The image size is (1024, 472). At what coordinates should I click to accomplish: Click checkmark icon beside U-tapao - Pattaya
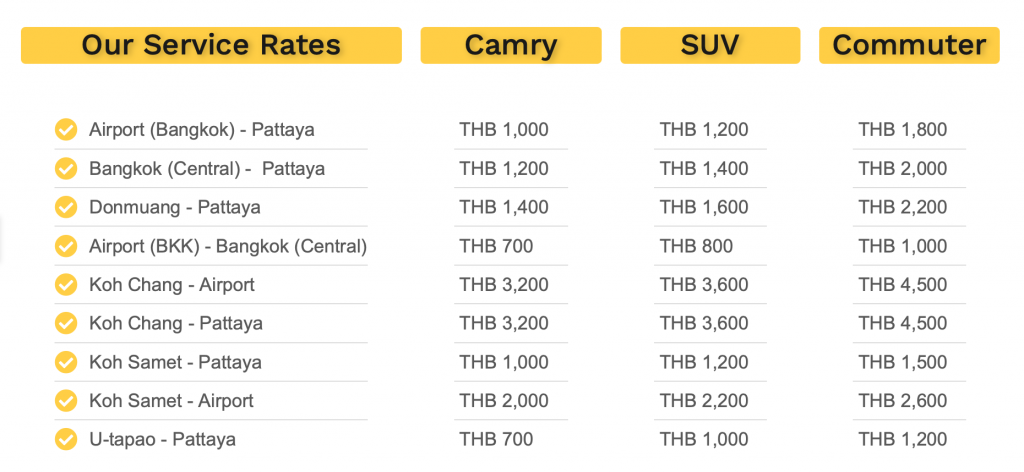(66, 440)
